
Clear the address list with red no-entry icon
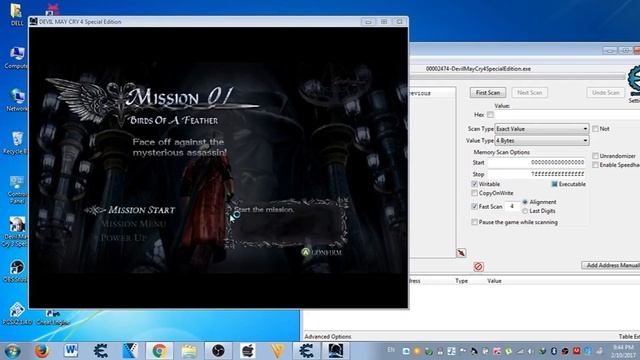(478, 267)
